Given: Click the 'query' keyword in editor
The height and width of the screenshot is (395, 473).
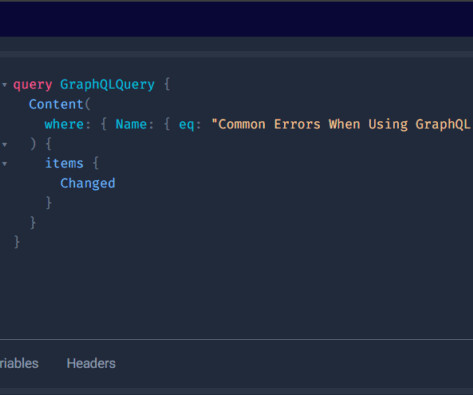Looking at the screenshot, I should coord(33,85).
